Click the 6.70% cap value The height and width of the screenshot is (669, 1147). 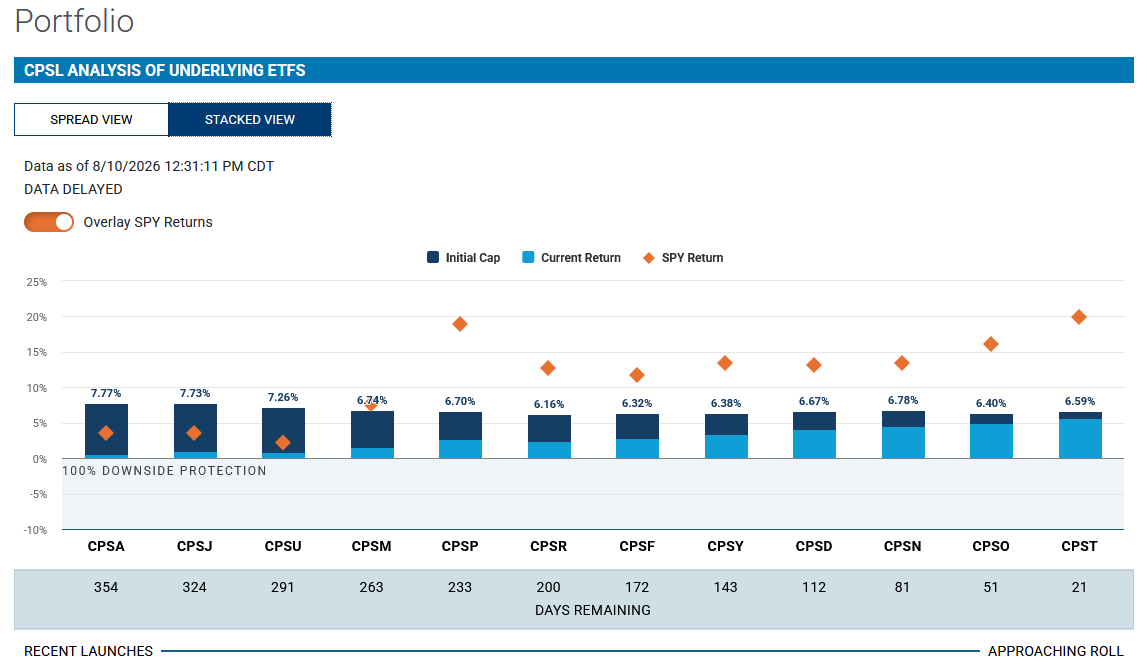tap(460, 401)
